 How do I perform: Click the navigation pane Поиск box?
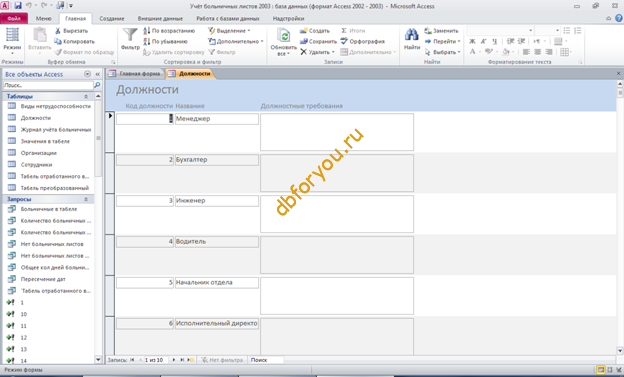coord(48,85)
